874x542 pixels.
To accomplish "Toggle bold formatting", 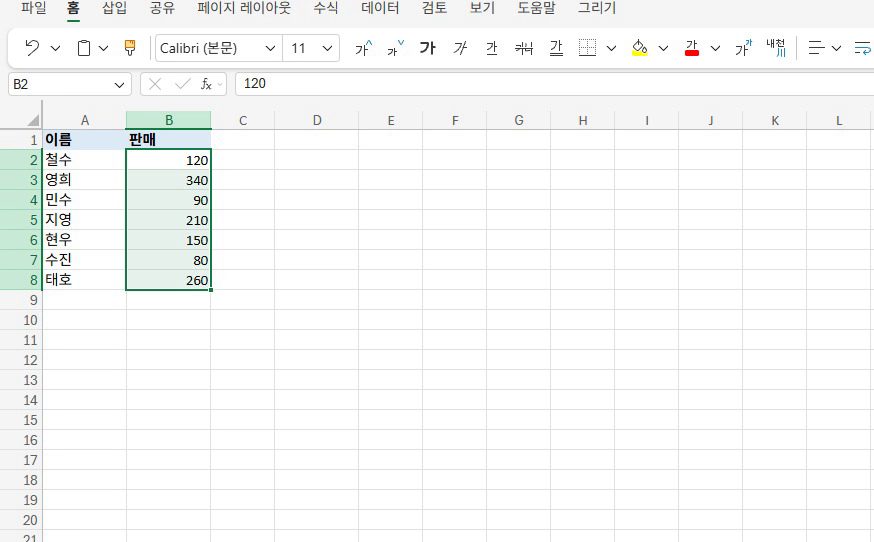I will click(428, 49).
